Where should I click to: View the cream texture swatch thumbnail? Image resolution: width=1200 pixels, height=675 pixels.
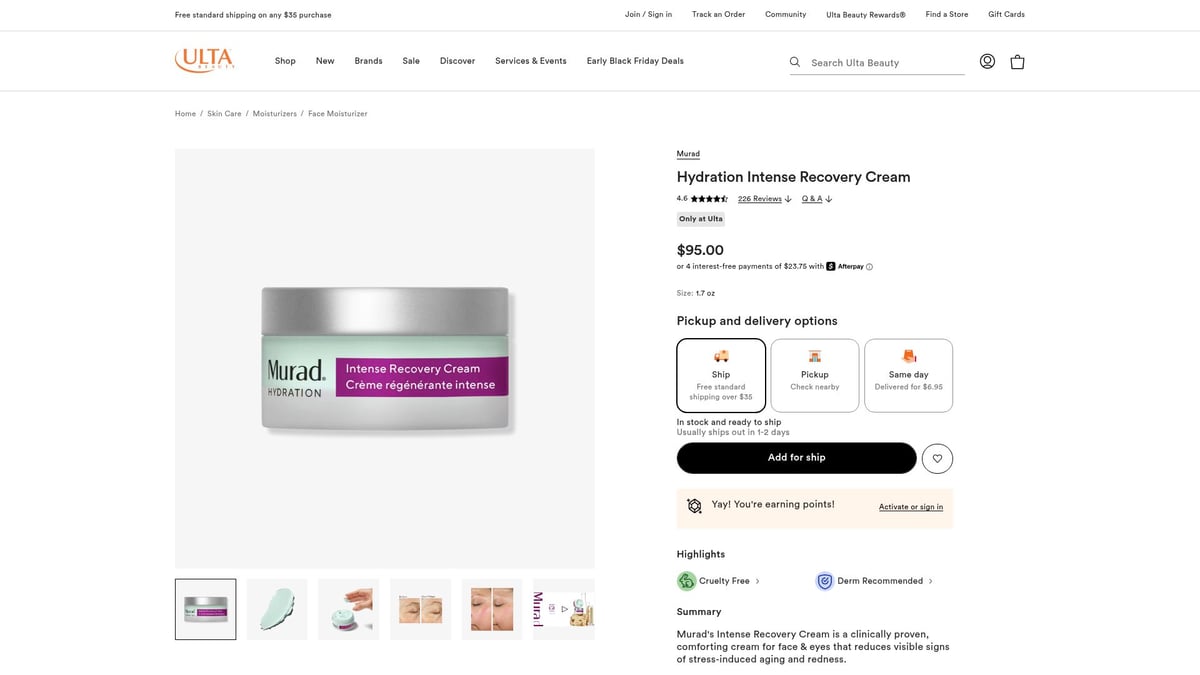(277, 609)
